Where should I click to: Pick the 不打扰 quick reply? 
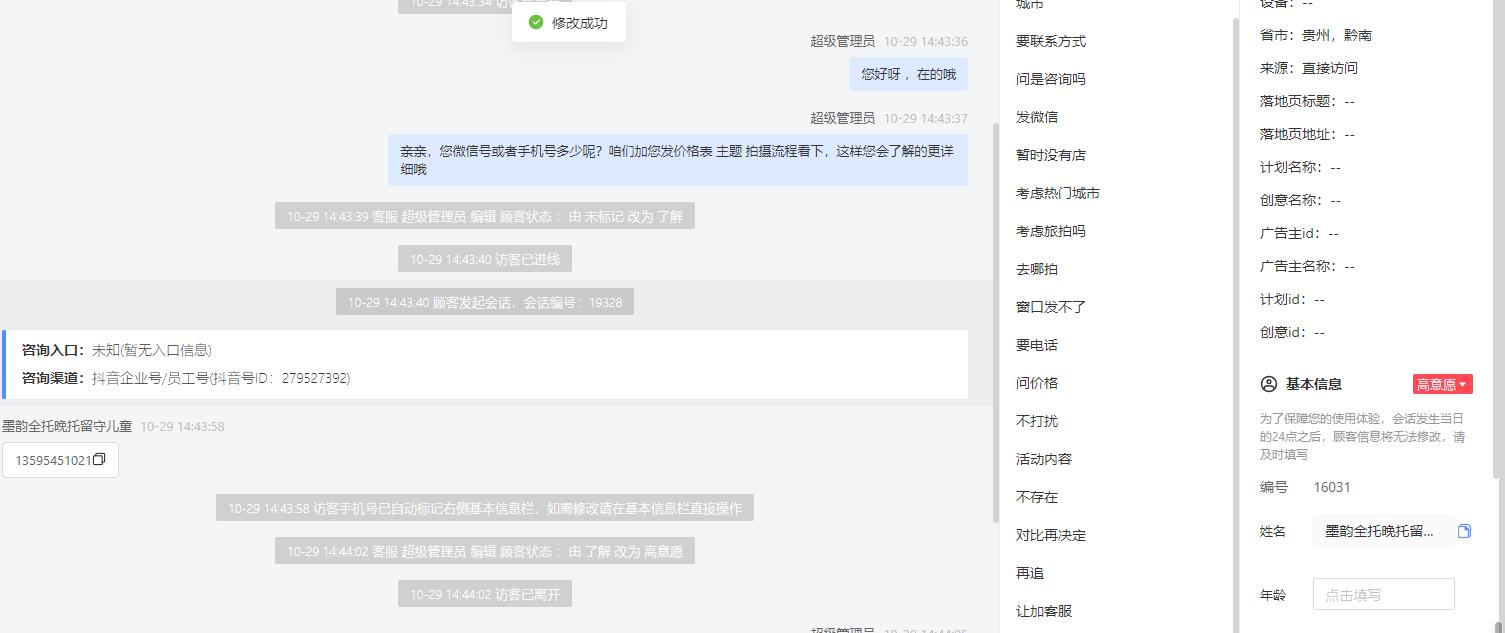[x=1037, y=421]
